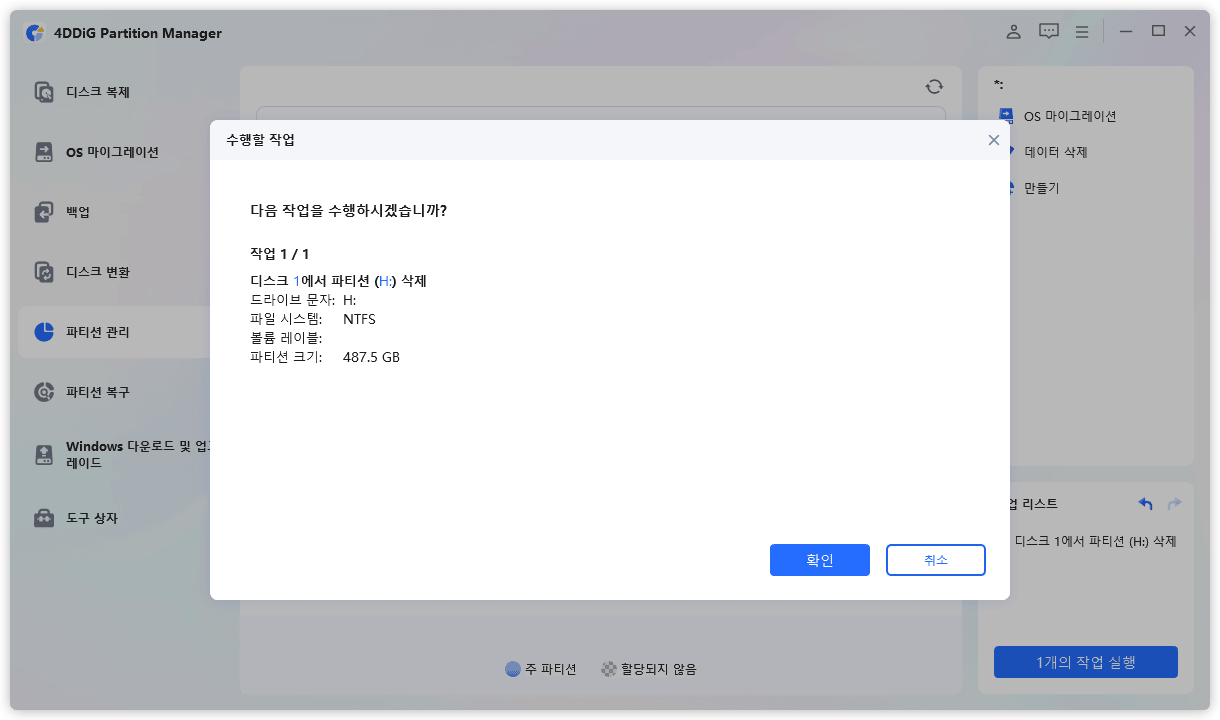This screenshot has height=720, width=1220.
Task: Confirm with the 확인 button
Action: click(819, 560)
